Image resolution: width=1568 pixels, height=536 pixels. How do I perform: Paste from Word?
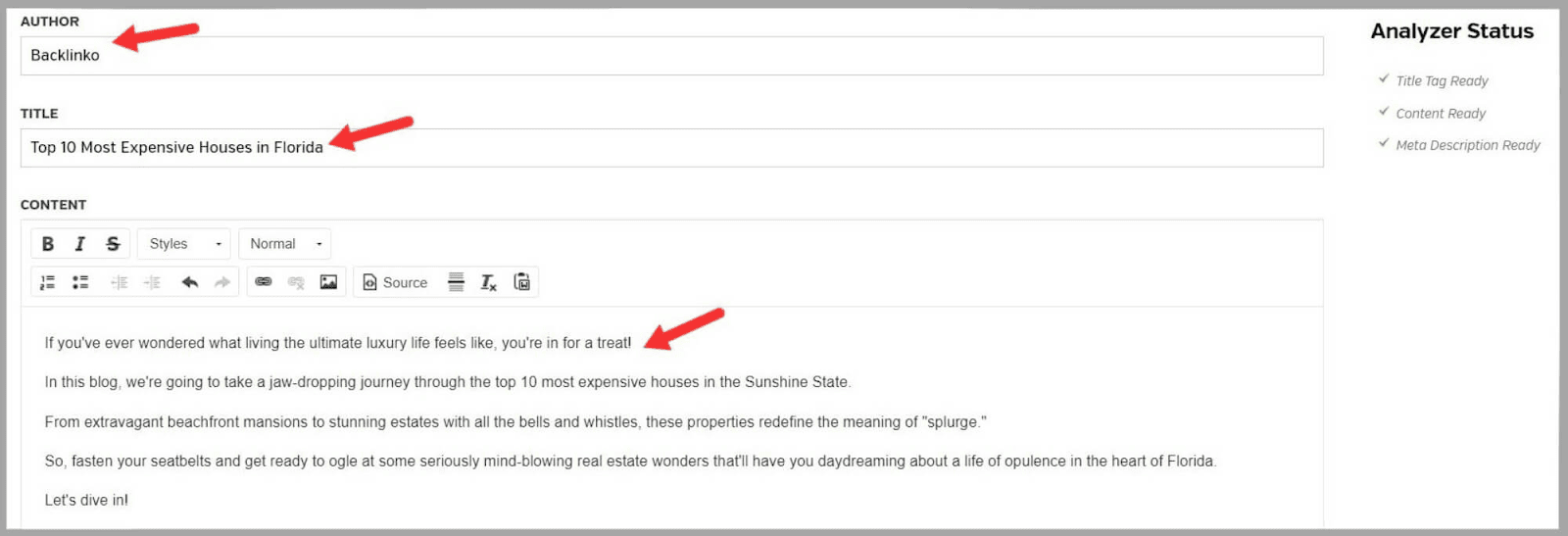point(521,282)
